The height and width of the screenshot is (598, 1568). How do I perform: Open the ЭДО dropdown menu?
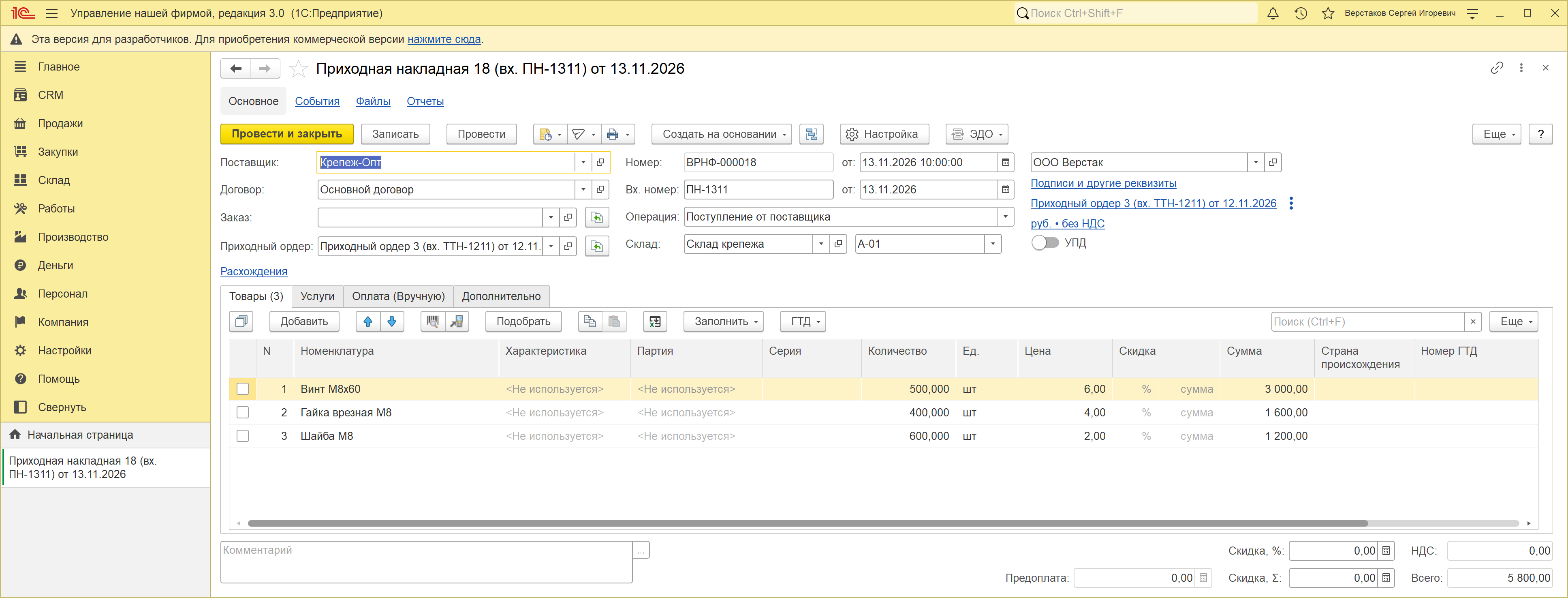pyautogui.click(x=976, y=134)
